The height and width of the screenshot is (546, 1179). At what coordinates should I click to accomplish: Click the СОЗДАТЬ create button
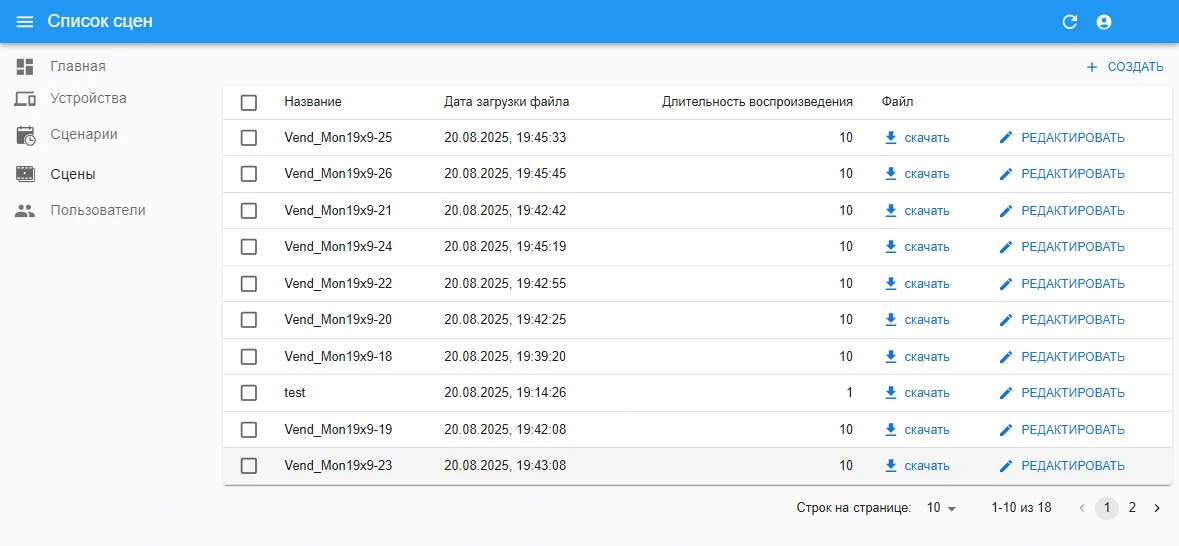[x=1125, y=67]
